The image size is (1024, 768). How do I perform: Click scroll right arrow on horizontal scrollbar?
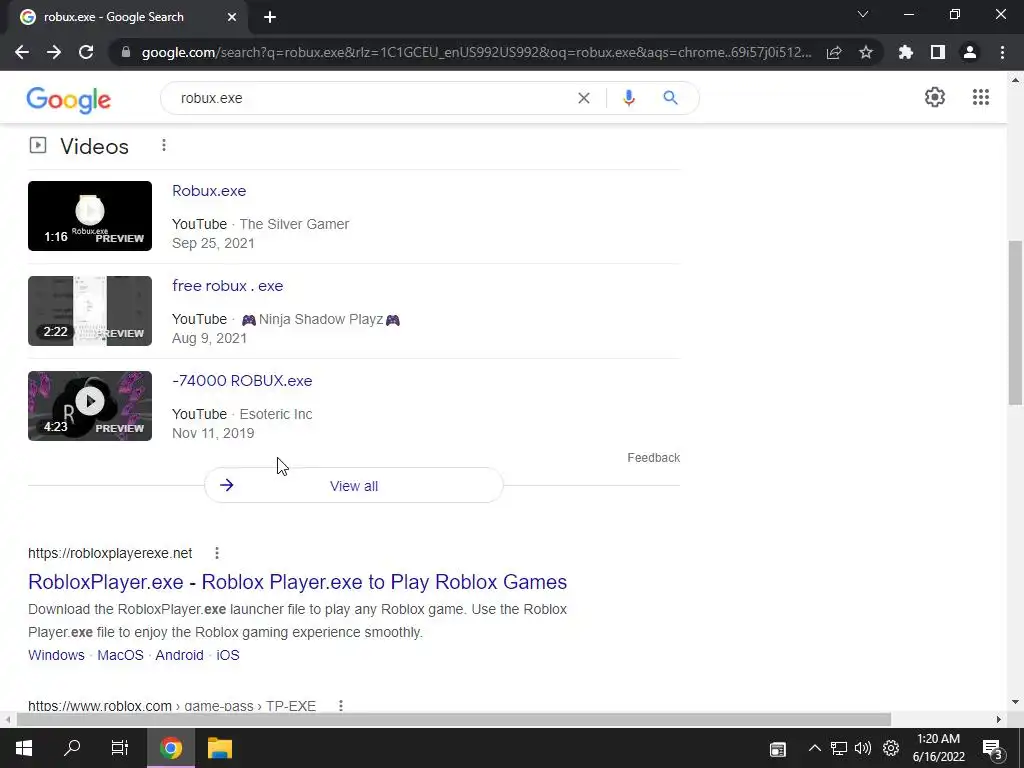999,720
